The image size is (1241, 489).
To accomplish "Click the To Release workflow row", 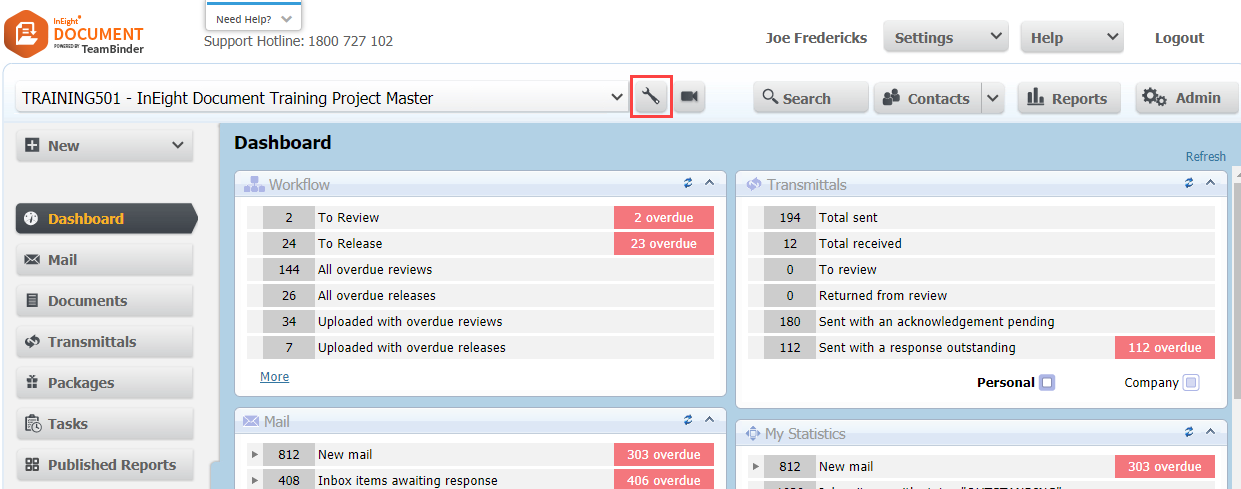I will (x=480, y=243).
